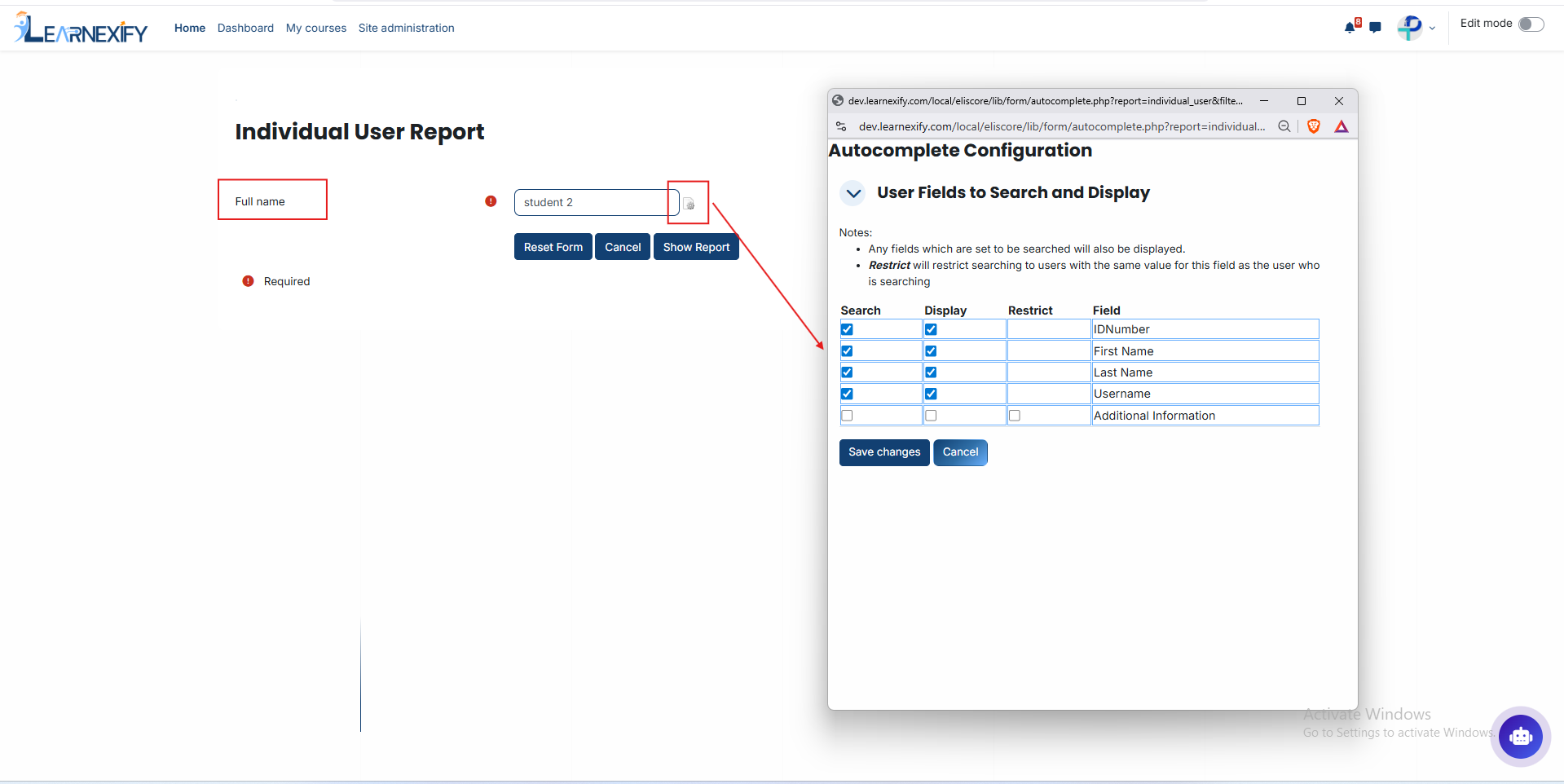
Task: Click the Learnexify logo
Action: [x=81, y=28]
